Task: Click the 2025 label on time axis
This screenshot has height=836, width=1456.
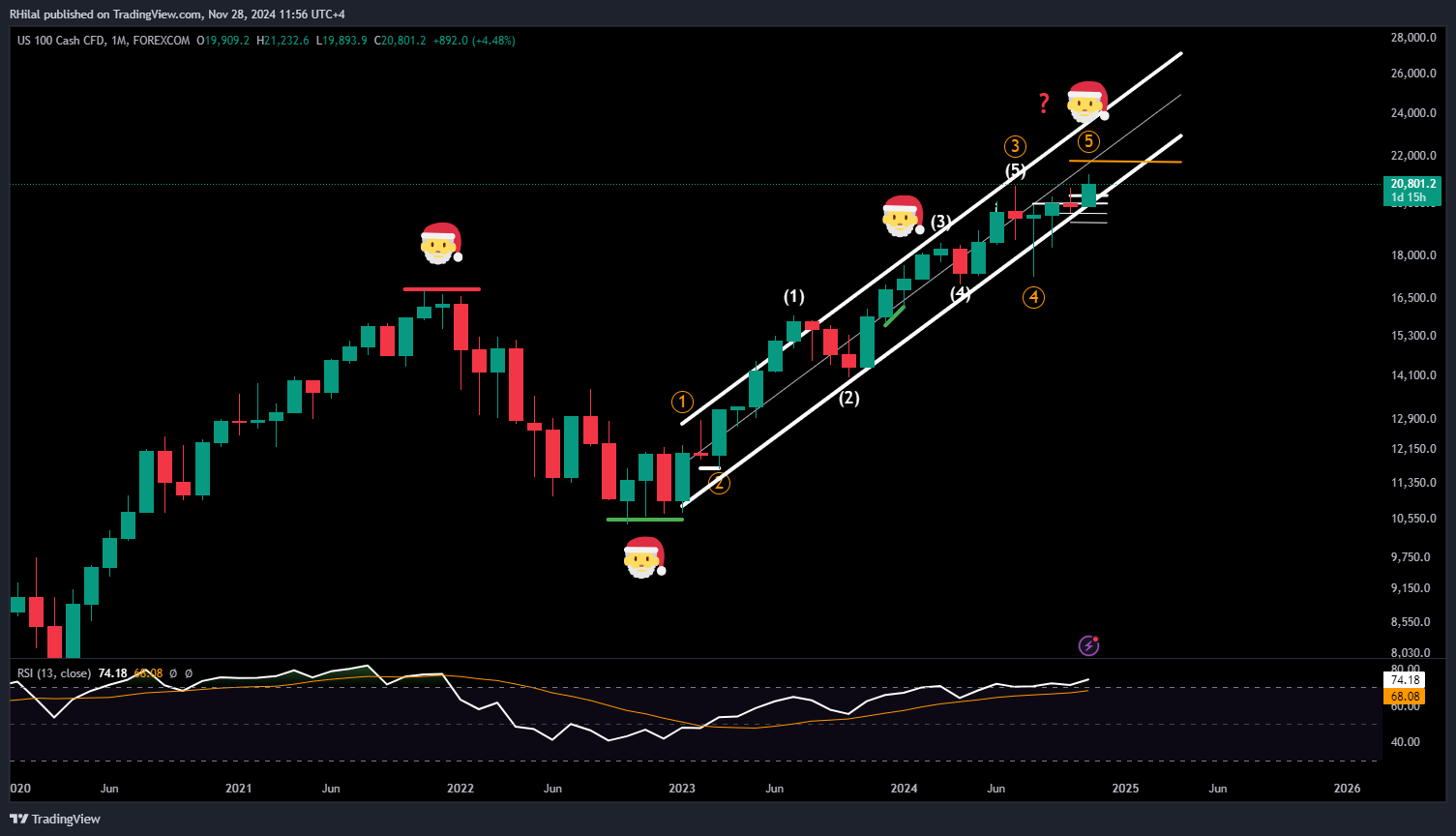Action: point(1125,789)
